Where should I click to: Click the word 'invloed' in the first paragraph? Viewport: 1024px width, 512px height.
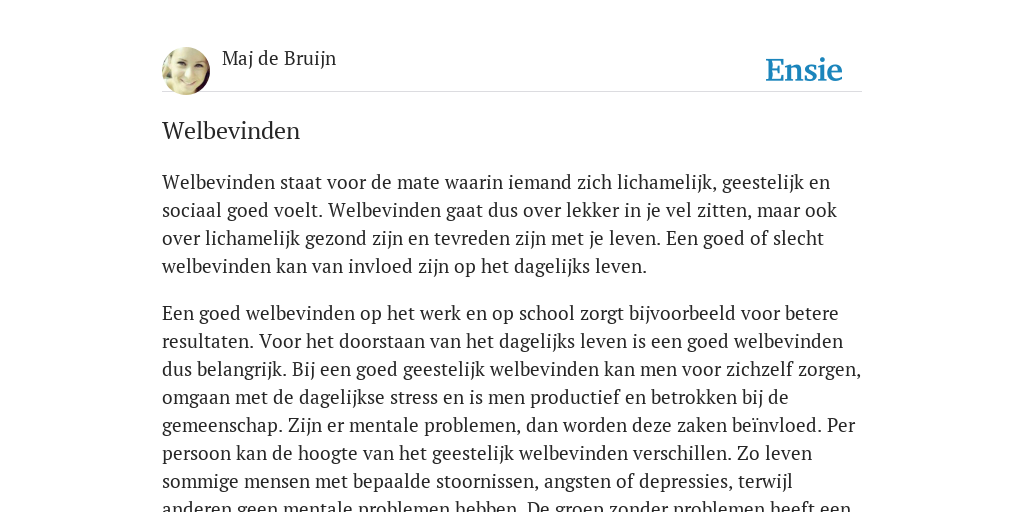click(x=372, y=267)
